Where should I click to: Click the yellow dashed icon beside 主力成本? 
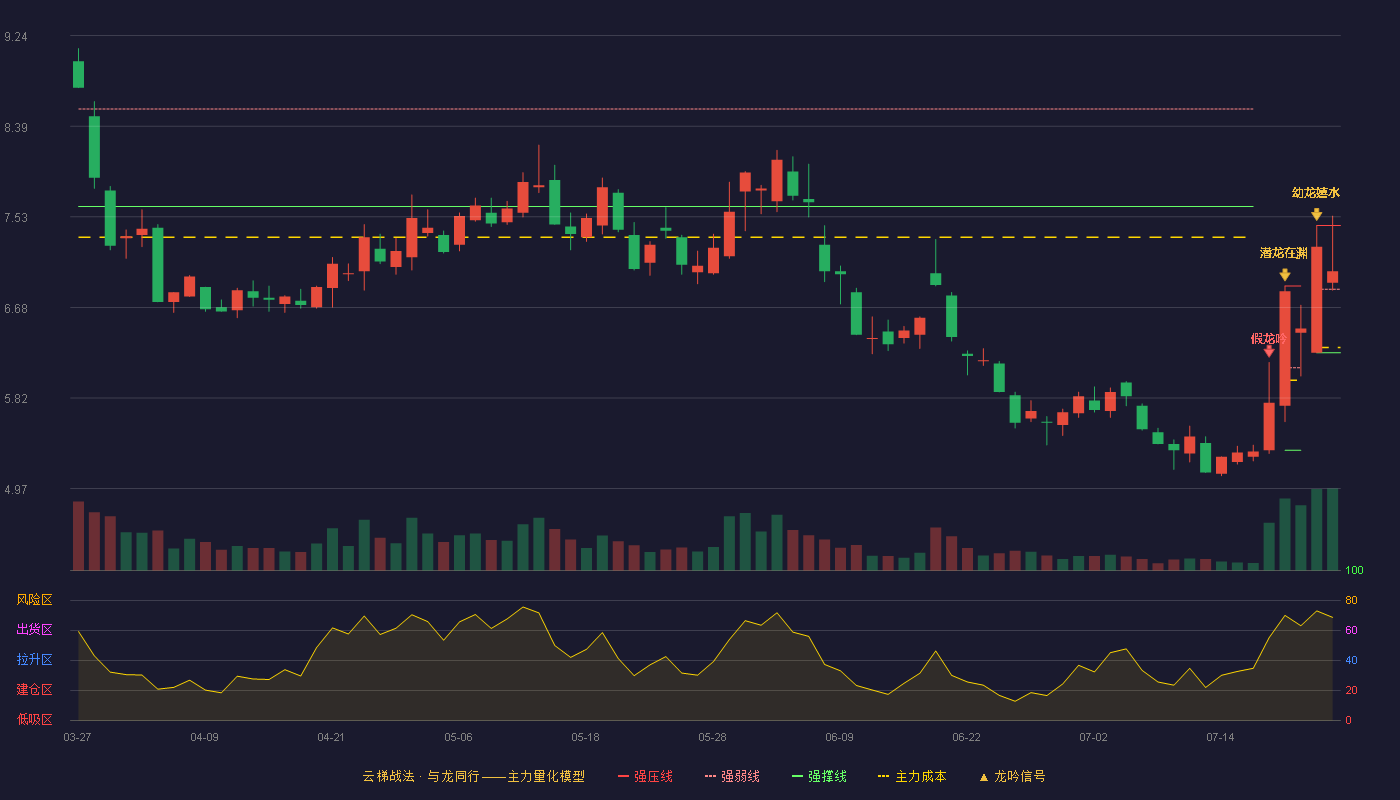click(x=883, y=777)
